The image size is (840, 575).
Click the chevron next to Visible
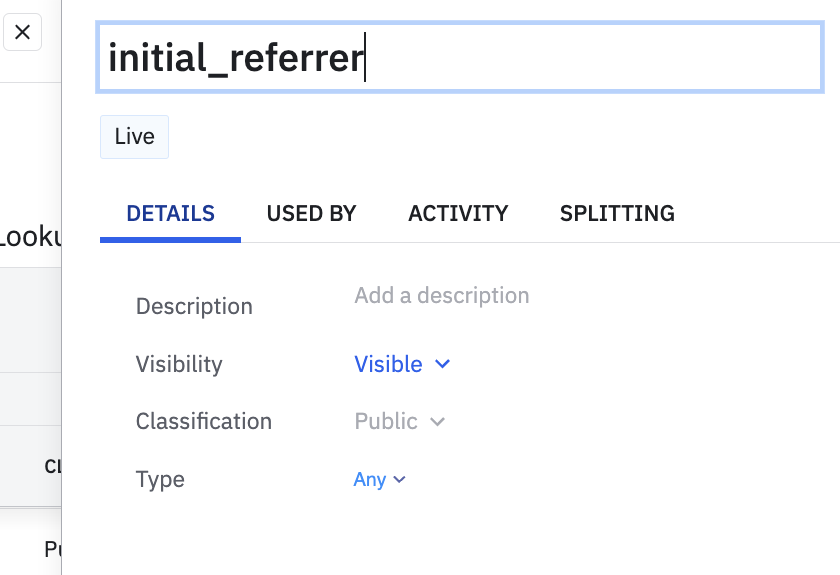[443, 364]
